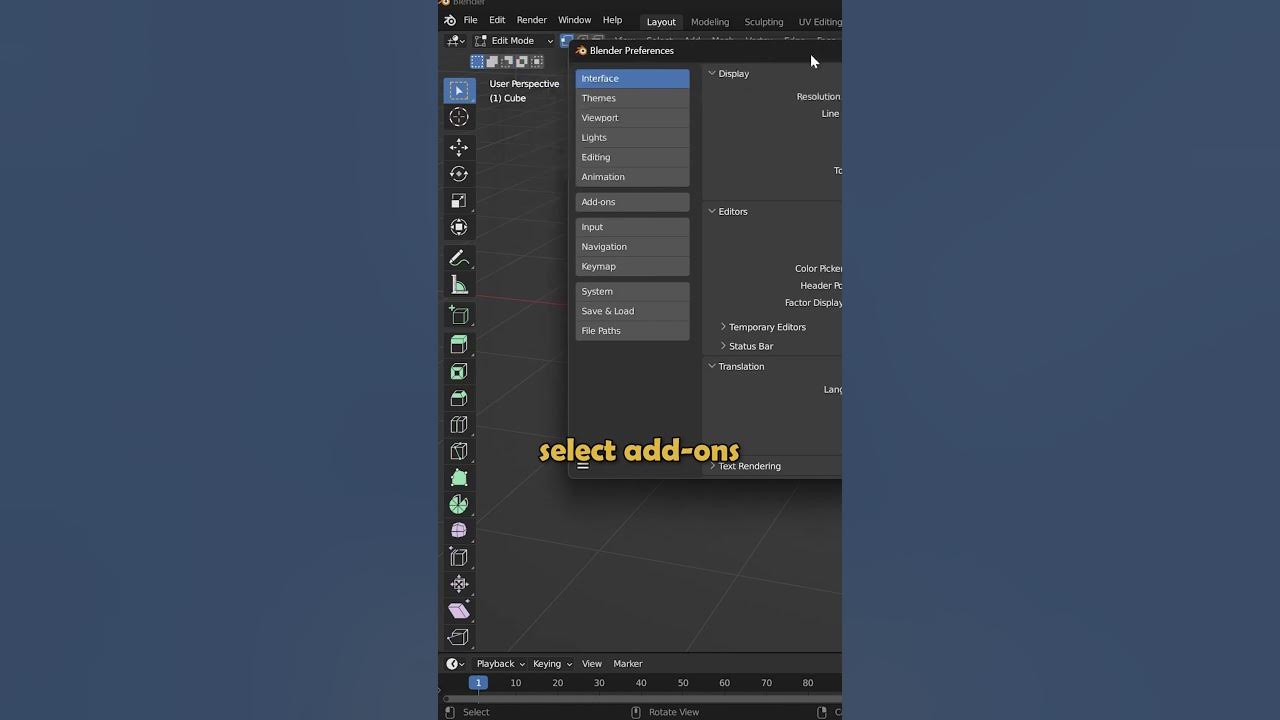Enable vertex select mode in header
The height and width of the screenshot is (720, 1280).
(566, 41)
